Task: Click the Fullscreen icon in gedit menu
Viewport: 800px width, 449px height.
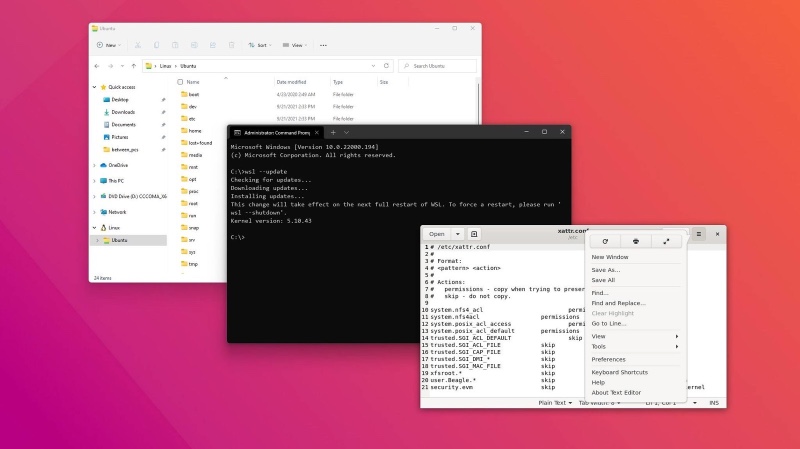Action: coord(666,241)
